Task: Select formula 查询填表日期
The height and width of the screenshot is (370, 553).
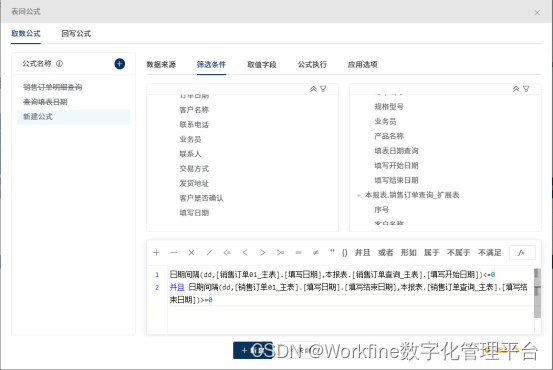Action: tap(45, 102)
